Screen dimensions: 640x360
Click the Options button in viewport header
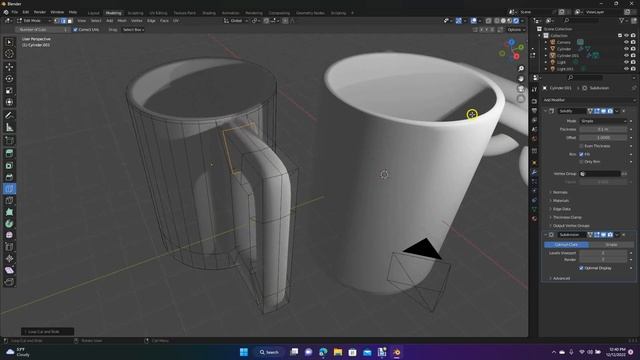[x=516, y=30]
